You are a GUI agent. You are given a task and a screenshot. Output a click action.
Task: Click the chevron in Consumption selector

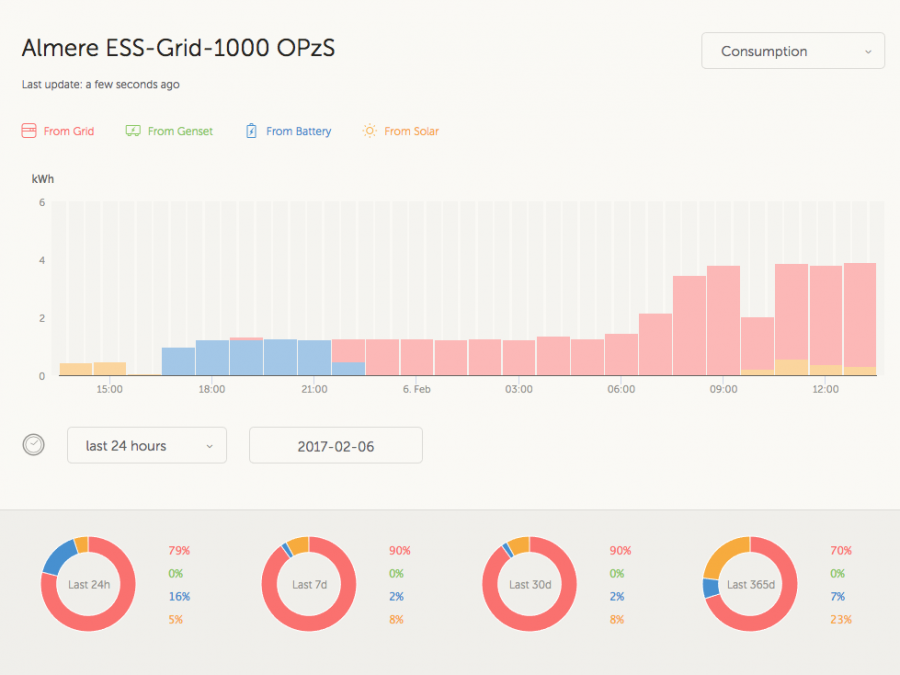(867, 51)
